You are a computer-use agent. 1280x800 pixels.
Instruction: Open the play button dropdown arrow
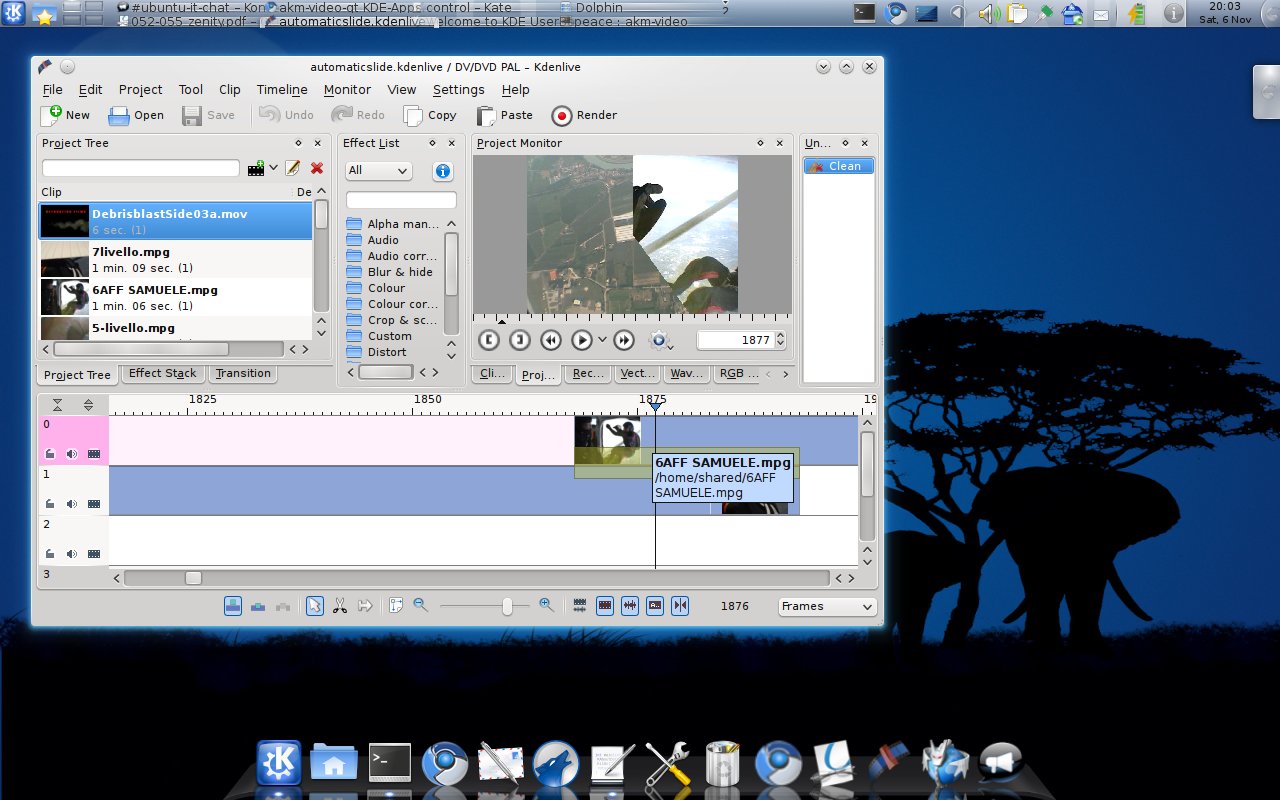tap(602, 341)
